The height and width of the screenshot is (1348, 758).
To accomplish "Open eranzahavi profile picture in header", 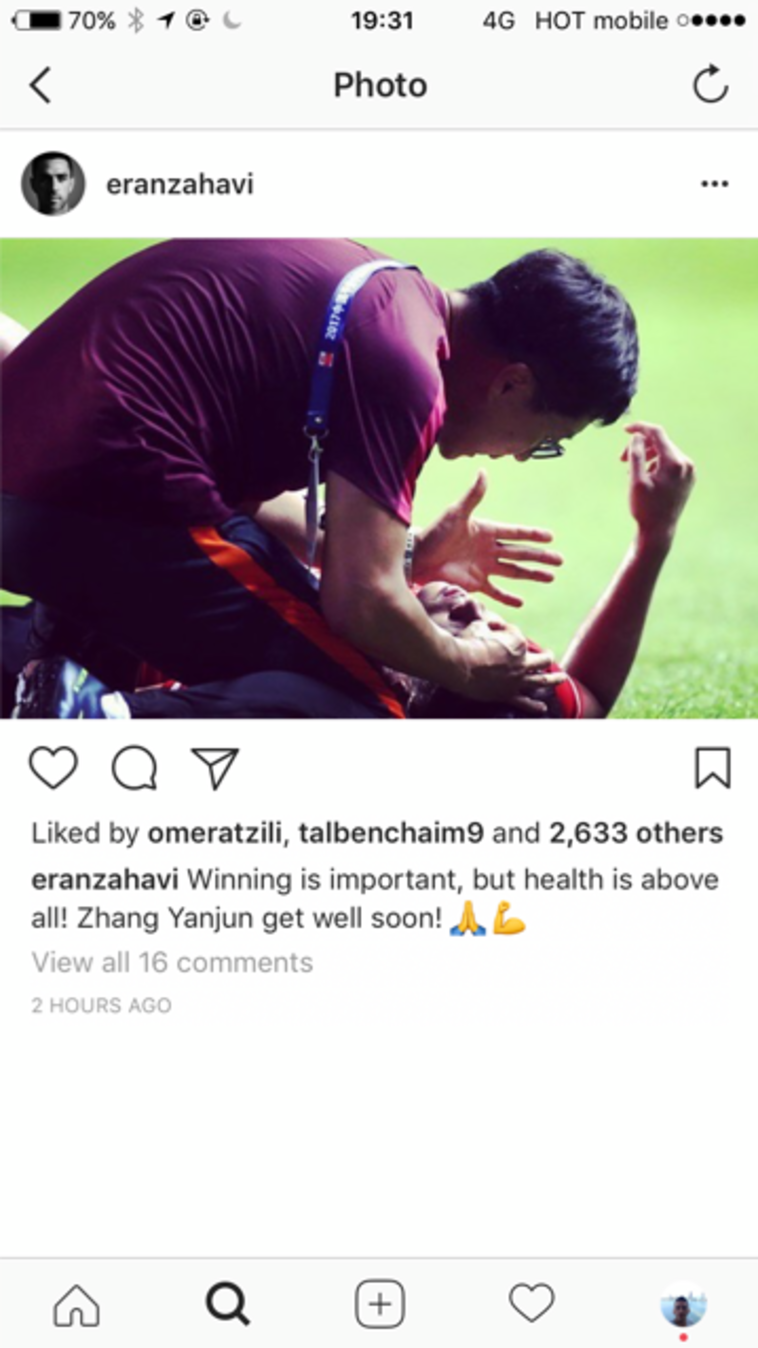I will (x=53, y=183).
